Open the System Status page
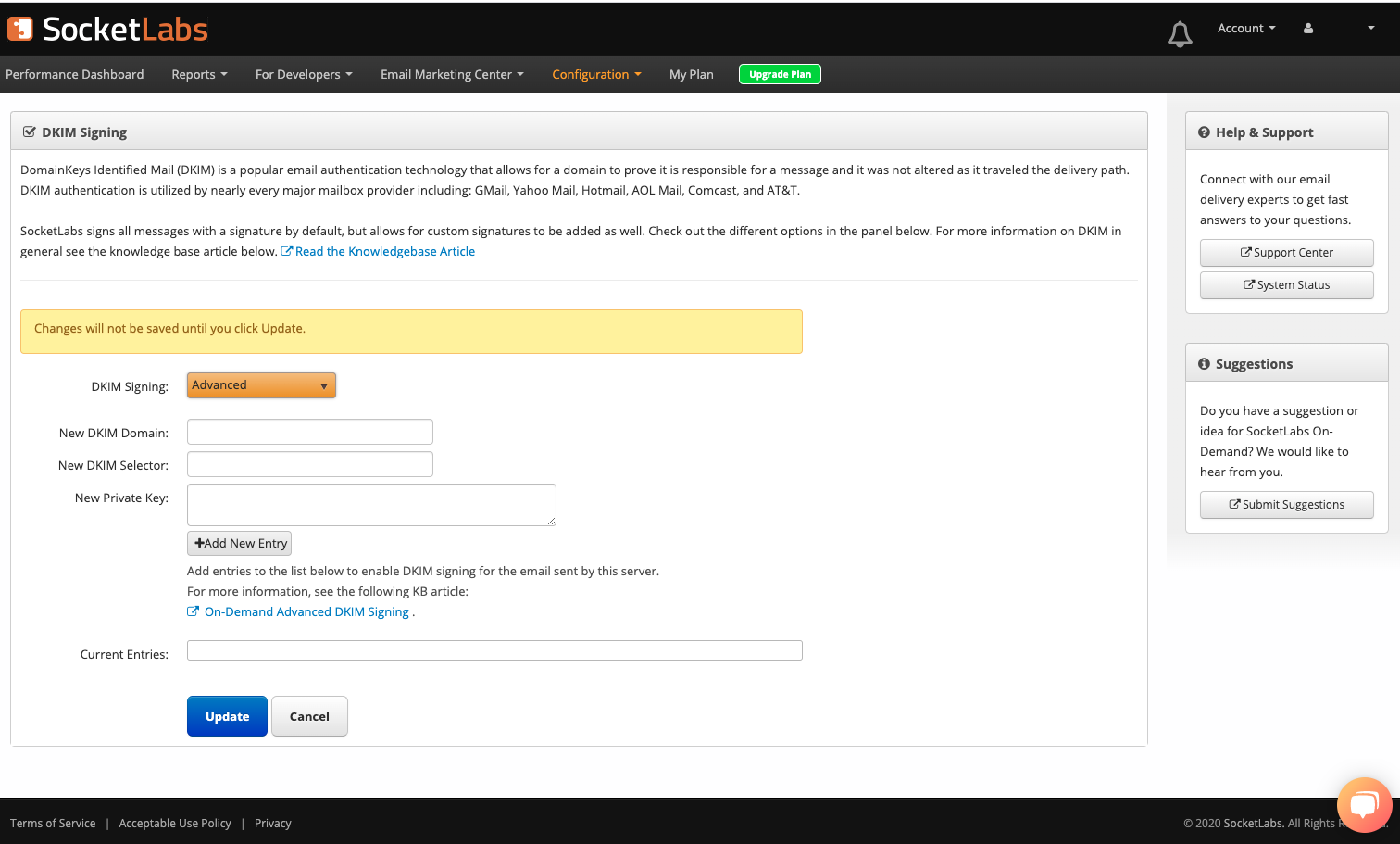The width and height of the screenshot is (1400, 844). pos(1286,285)
